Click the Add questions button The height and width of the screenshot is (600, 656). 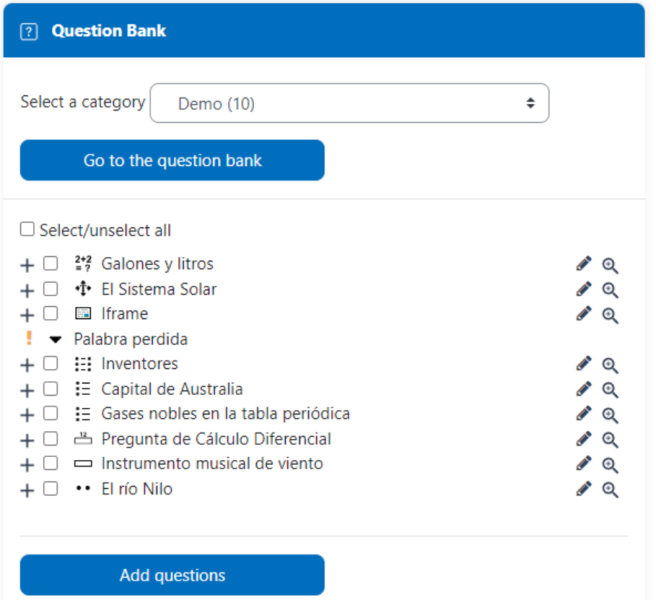[x=172, y=575]
